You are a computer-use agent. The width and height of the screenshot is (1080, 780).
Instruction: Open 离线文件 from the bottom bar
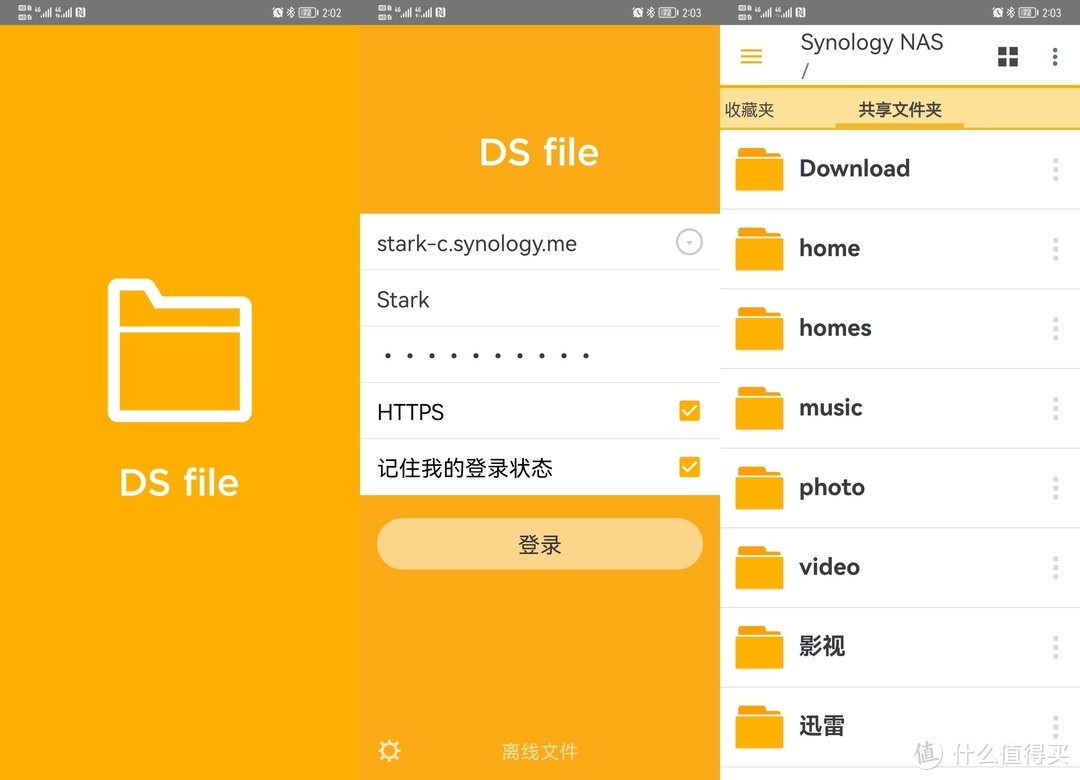(x=539, y=751)
